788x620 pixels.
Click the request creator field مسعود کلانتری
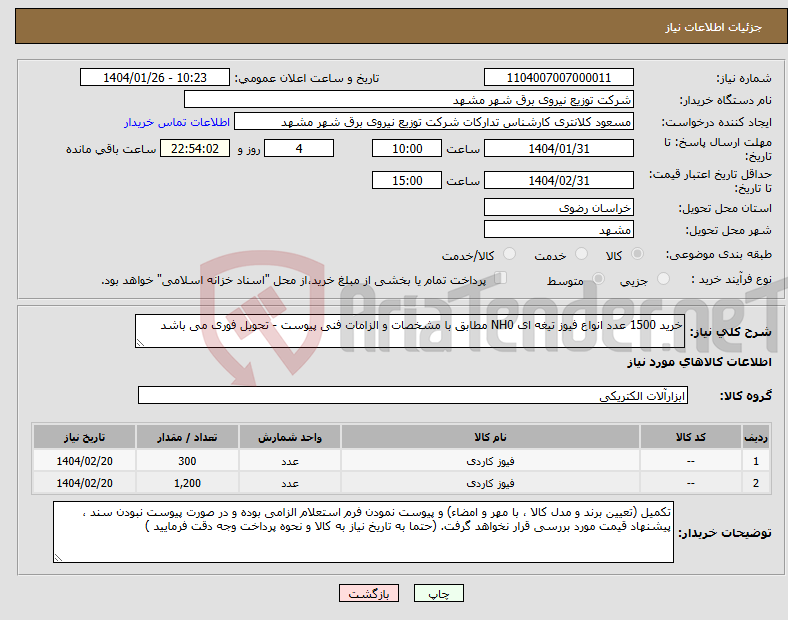point(434,122)
